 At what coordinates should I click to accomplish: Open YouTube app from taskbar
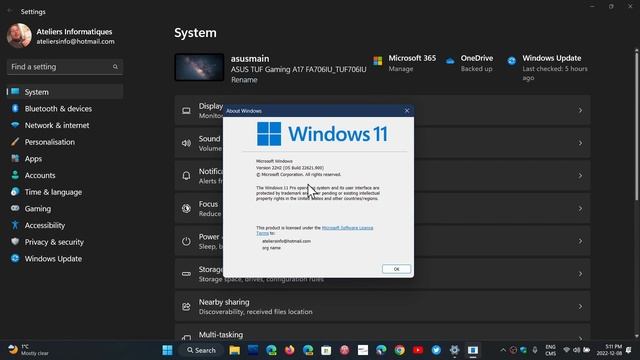418,350
